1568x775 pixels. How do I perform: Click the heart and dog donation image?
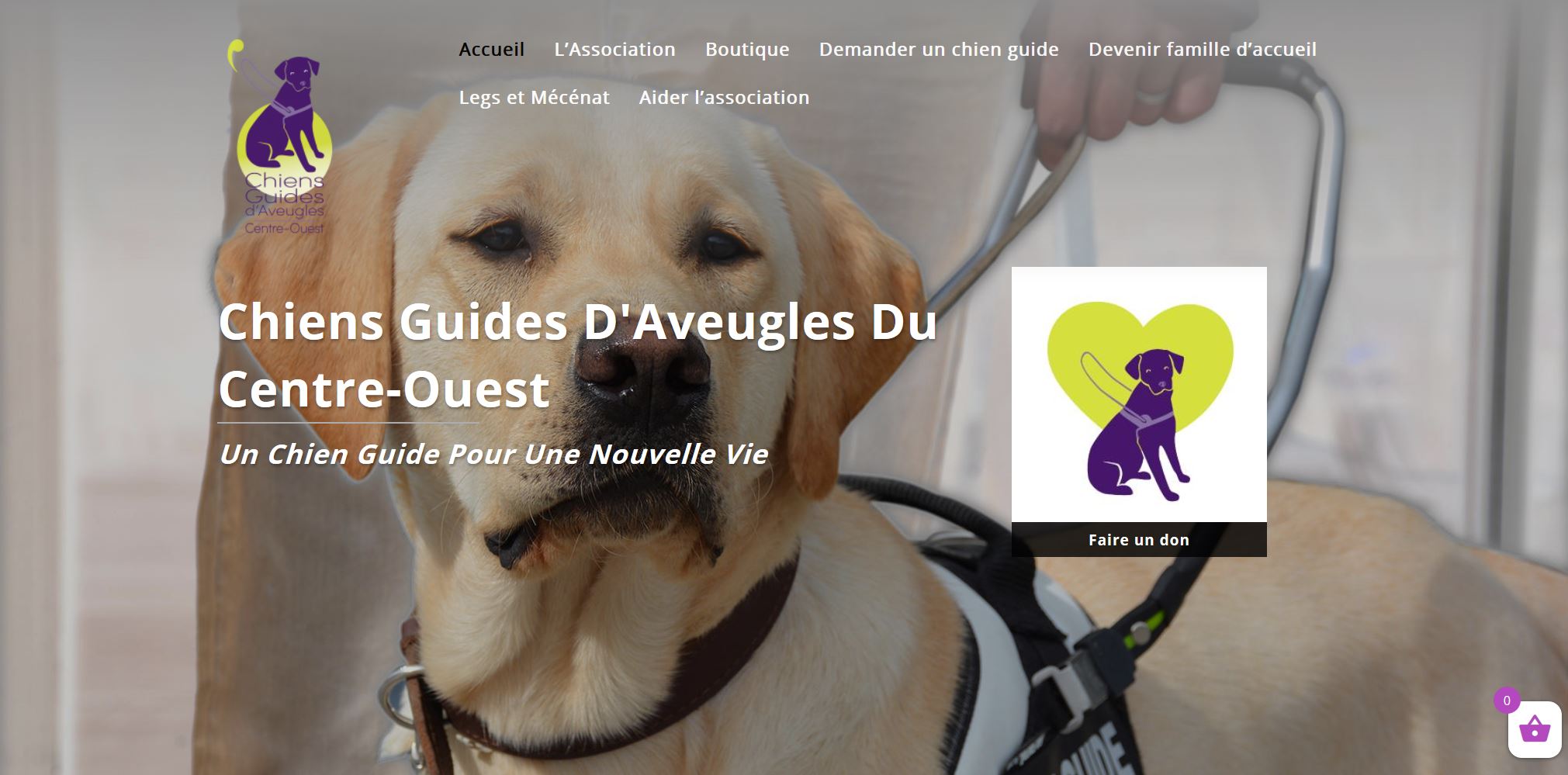point(1139,394)
